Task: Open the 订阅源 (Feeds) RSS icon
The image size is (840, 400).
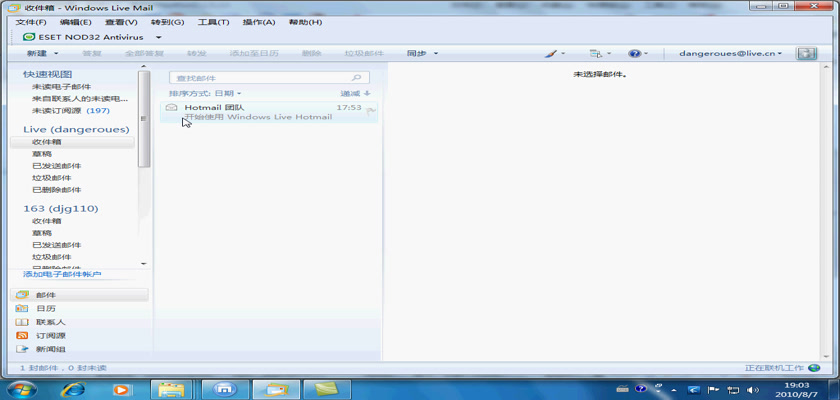Action: click(x=22, y=336)
